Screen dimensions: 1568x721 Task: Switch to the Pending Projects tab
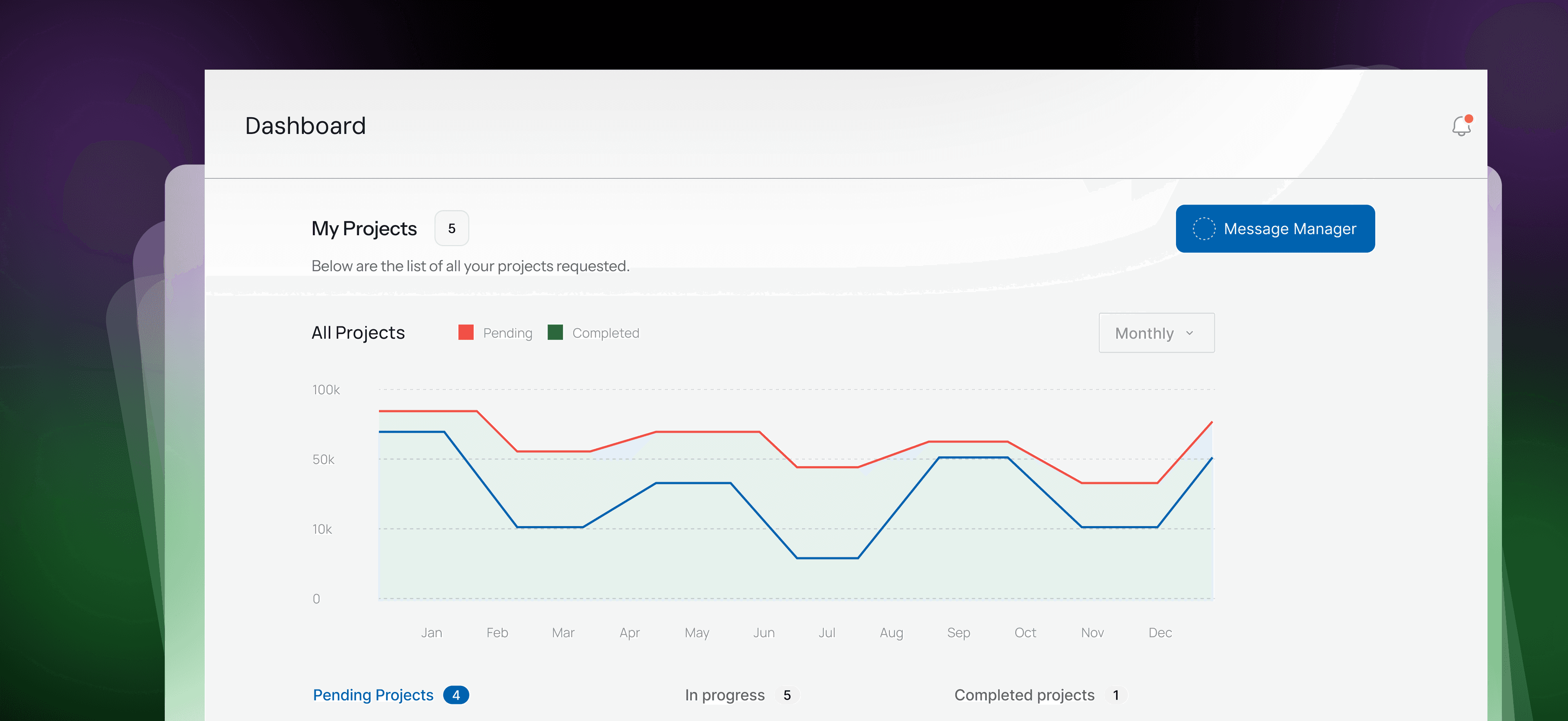[x=373, y=695]
